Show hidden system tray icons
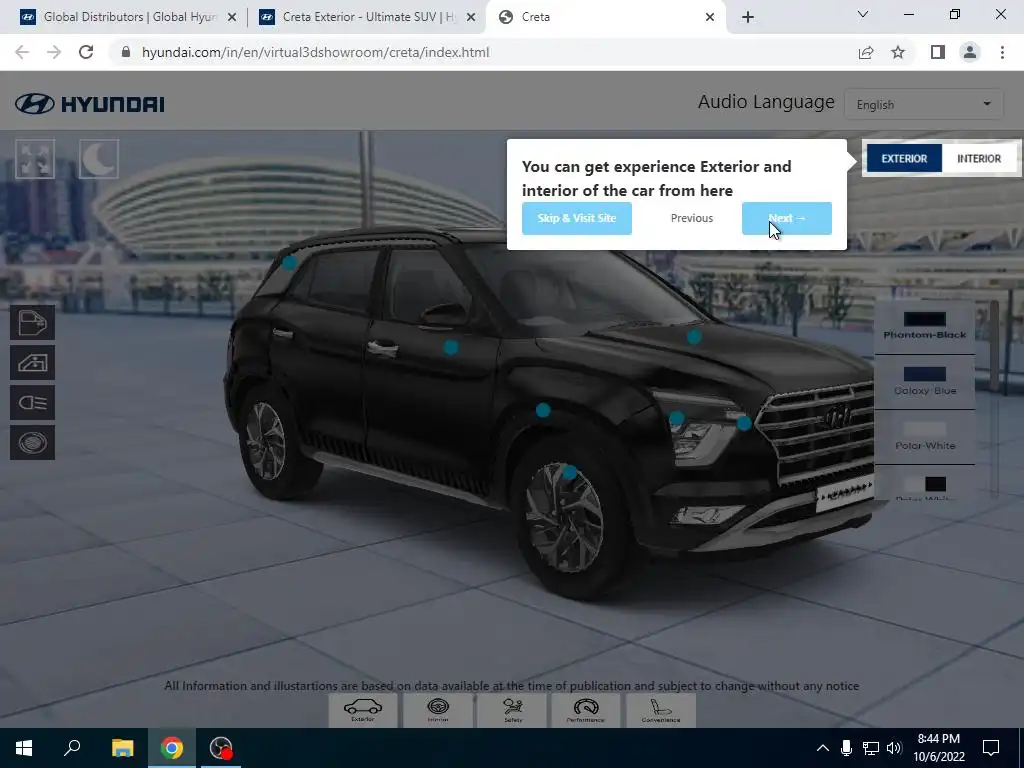 pos(823,748)
